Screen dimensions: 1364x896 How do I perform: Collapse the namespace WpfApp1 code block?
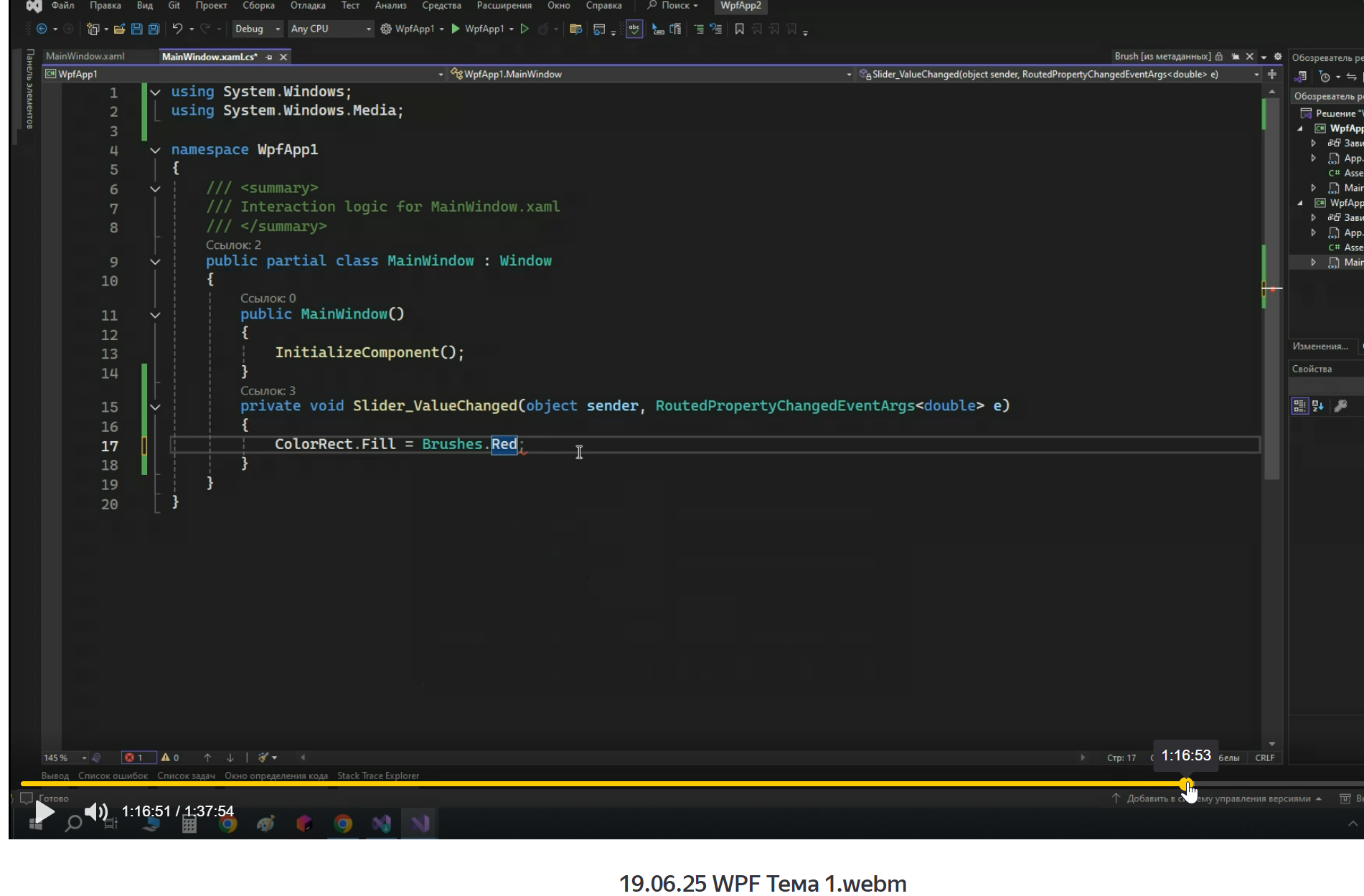[155, 150]
